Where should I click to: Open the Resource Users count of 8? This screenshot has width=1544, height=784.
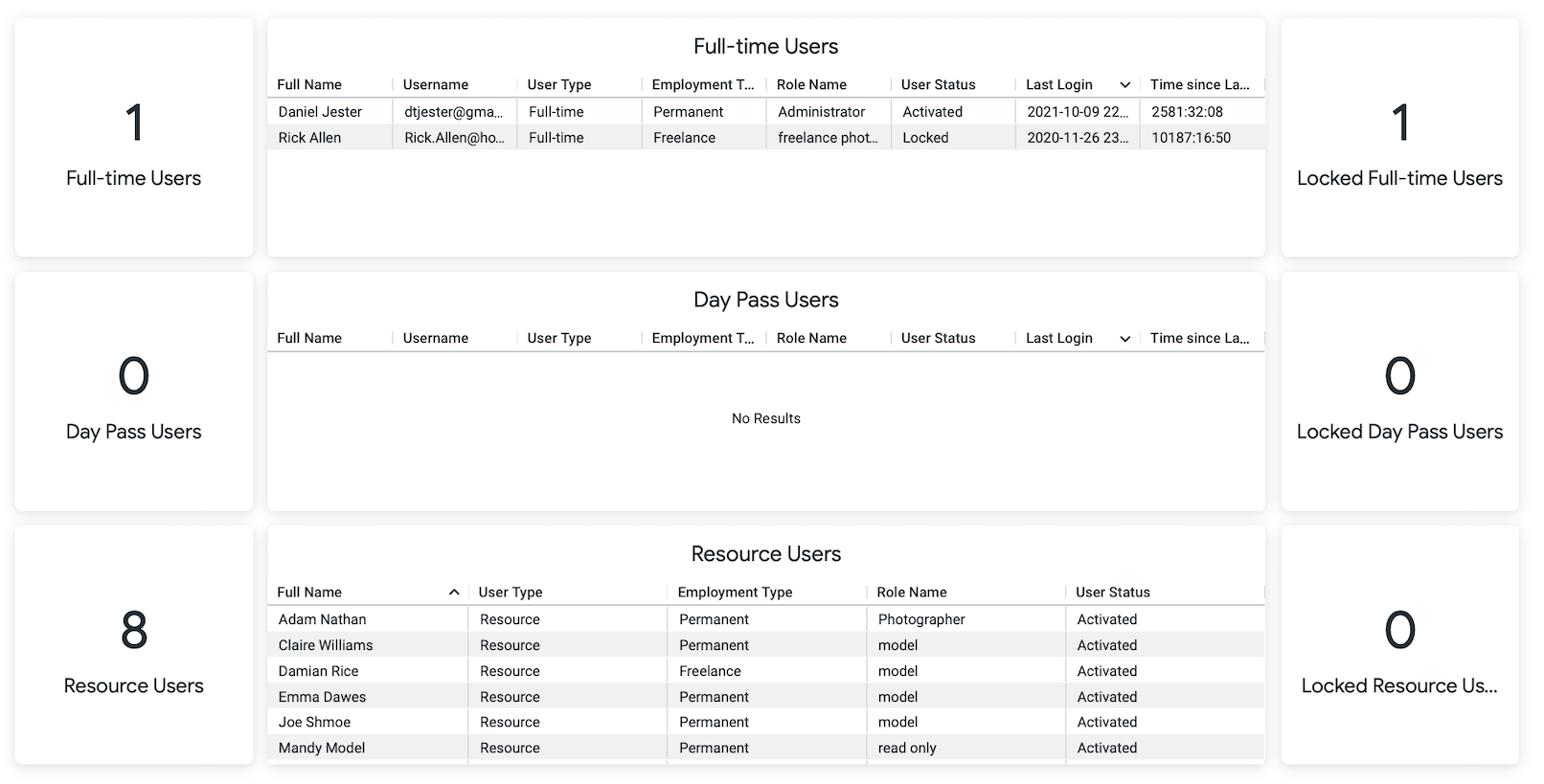click(x=134, y=645)
